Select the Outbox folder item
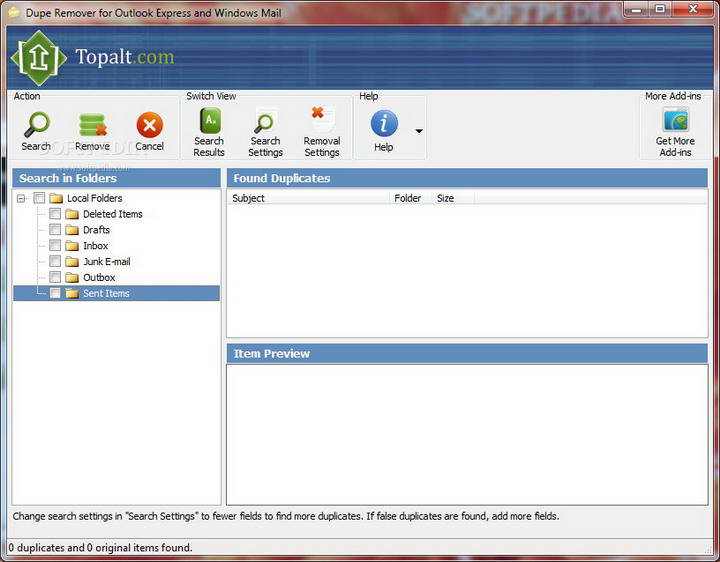Viewport: 720px width, 562px height. (99, 277)
